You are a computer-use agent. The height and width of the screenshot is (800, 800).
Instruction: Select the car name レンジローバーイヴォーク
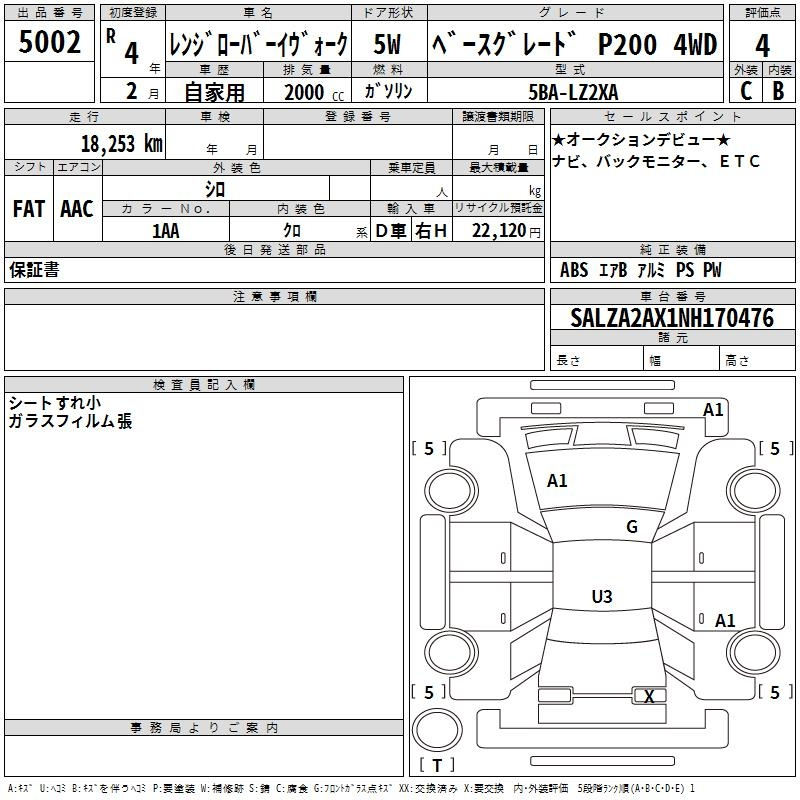coord(258,44)
